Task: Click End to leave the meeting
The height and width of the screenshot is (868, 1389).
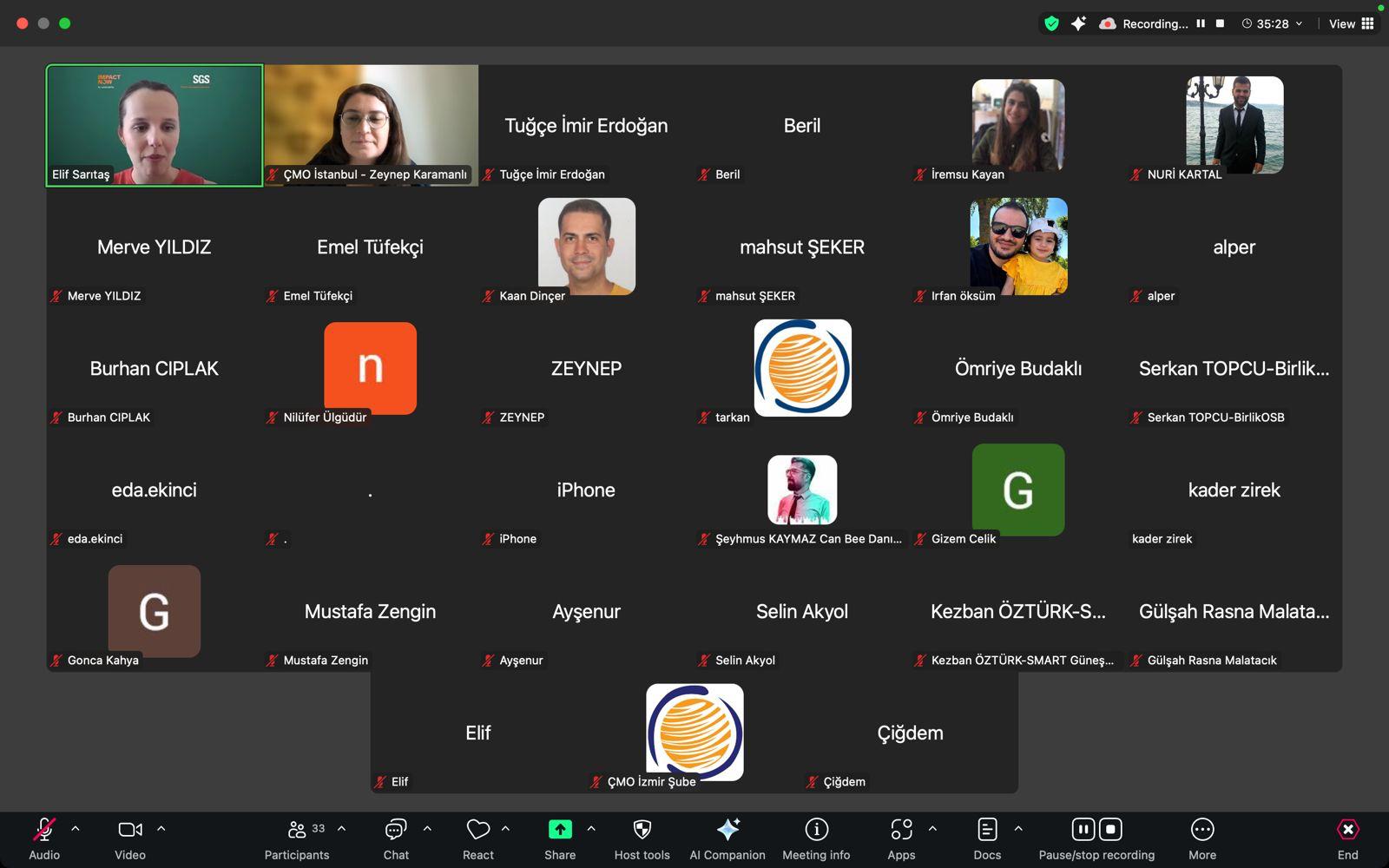Action: pyautogui.click(x=1347, y=831)
